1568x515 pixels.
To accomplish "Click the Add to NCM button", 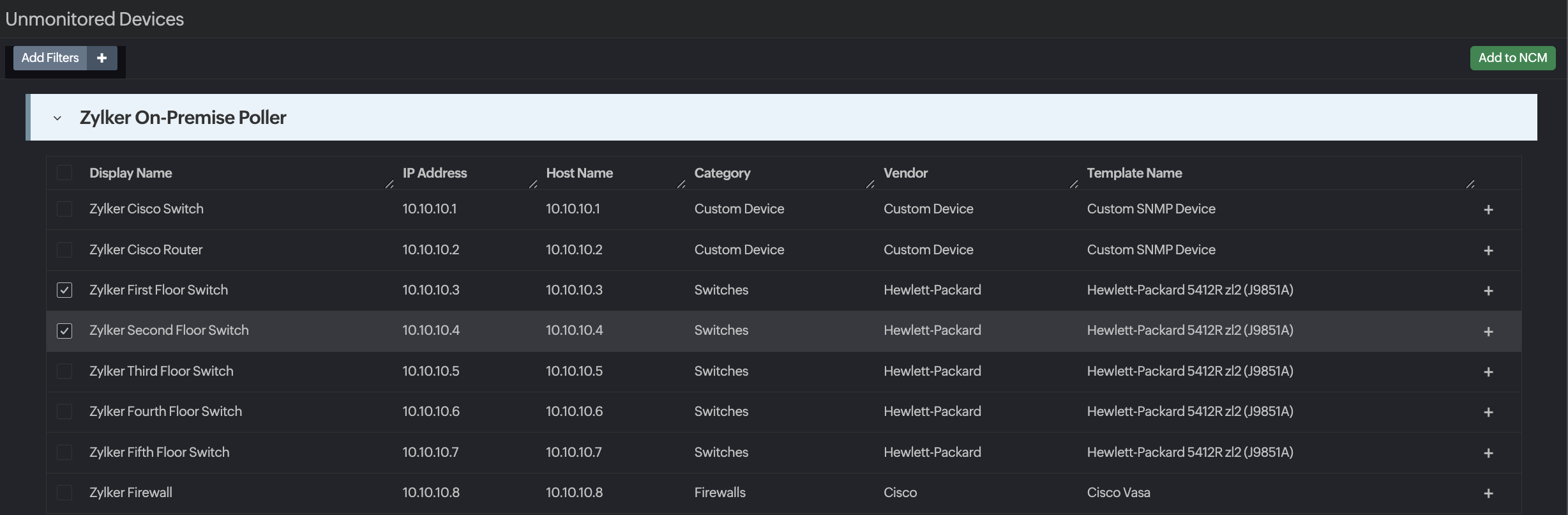I will pos(1512,58).
